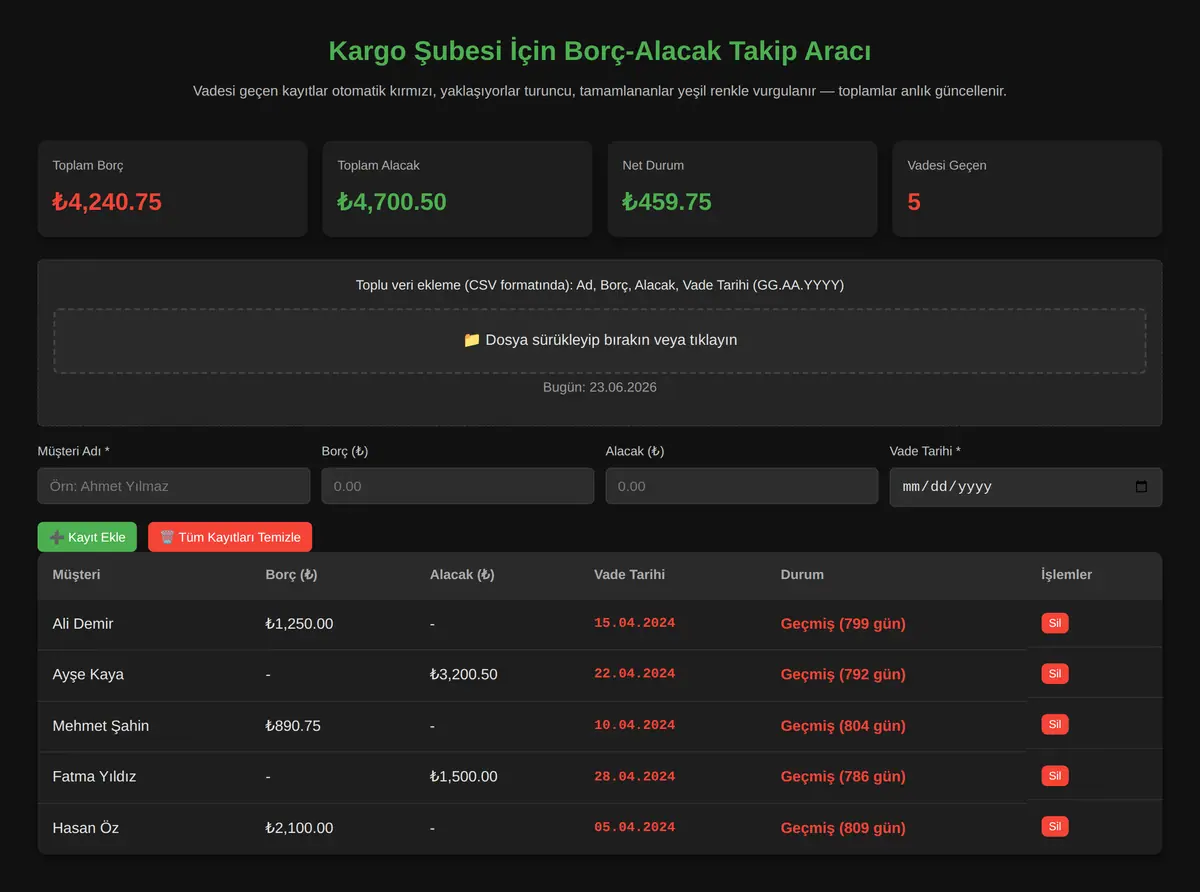Click the CSV file drop zone
The width and height of the screenshot is (1200, 892).
(x=600, y=340)
